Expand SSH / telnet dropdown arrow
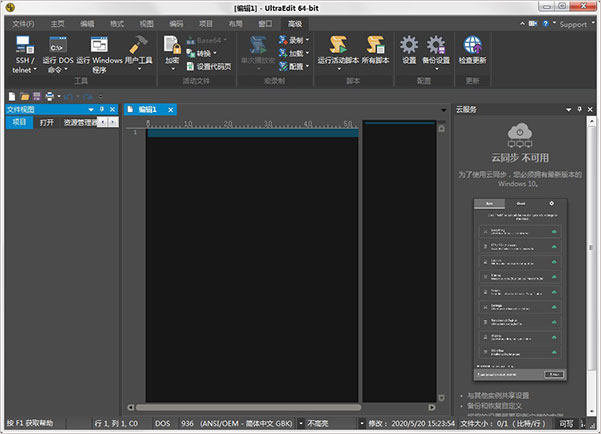601x434 pixels. [35, 70]
